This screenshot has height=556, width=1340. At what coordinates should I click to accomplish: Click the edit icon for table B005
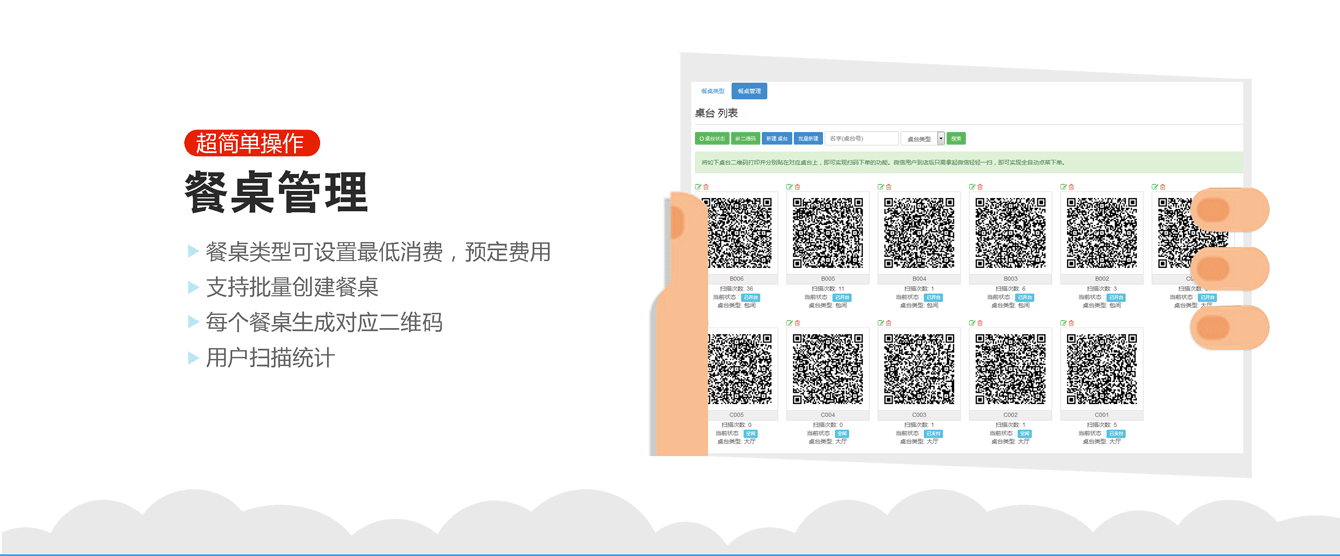tap(789, 187)
